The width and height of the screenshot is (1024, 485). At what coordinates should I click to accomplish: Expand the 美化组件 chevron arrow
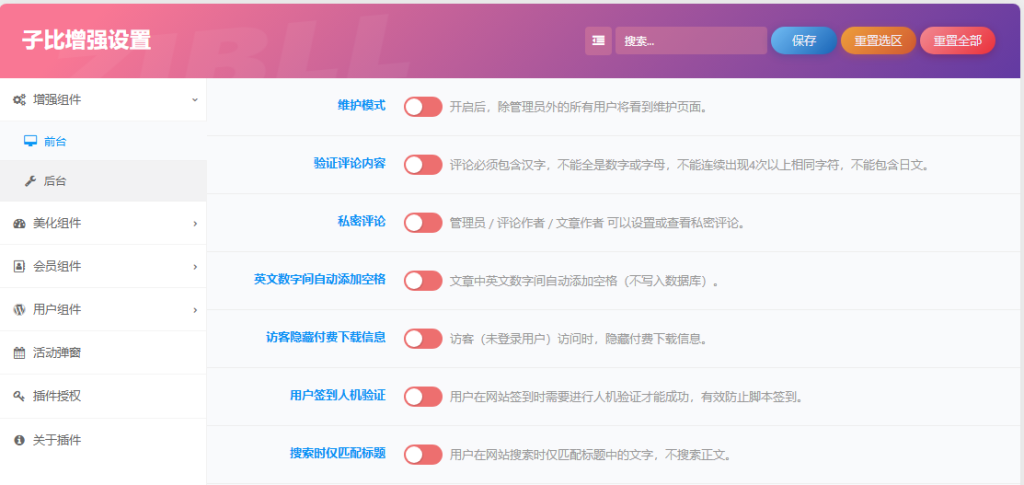[195, 224]
